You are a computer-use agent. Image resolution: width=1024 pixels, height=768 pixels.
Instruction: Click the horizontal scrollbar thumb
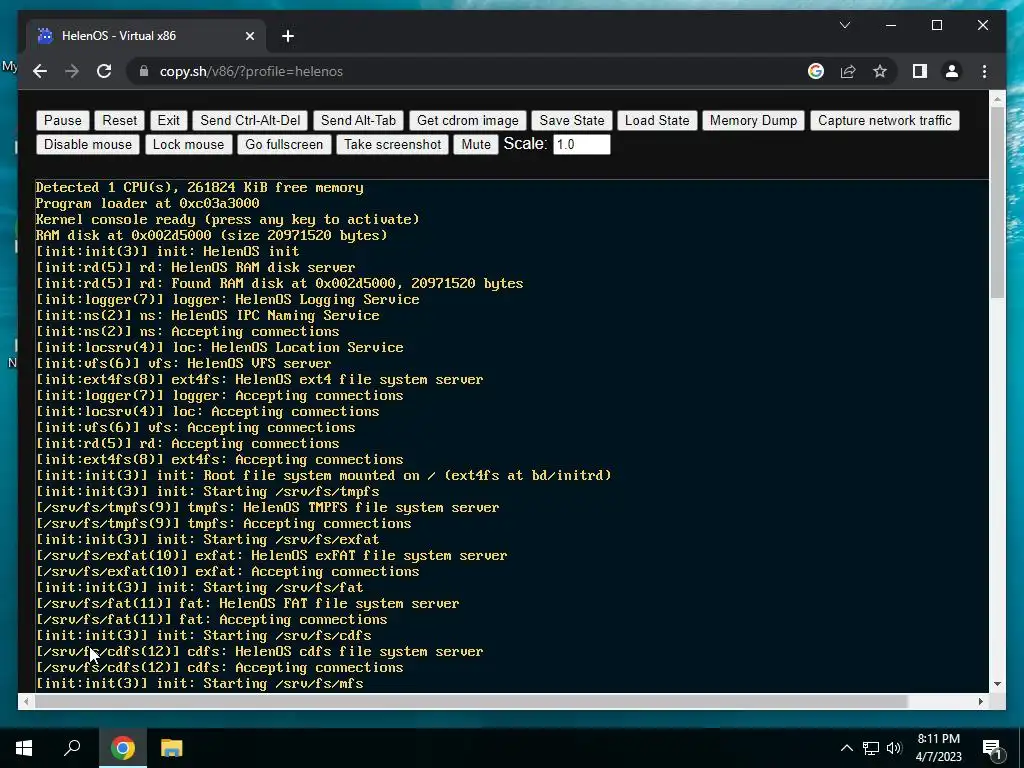click(x=471, y=701)
